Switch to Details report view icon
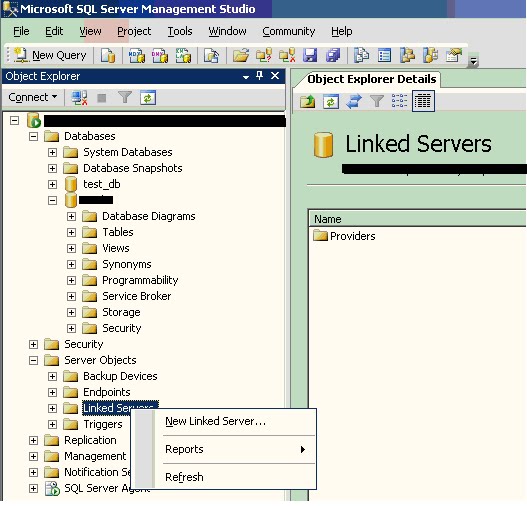 pos(423,101)
